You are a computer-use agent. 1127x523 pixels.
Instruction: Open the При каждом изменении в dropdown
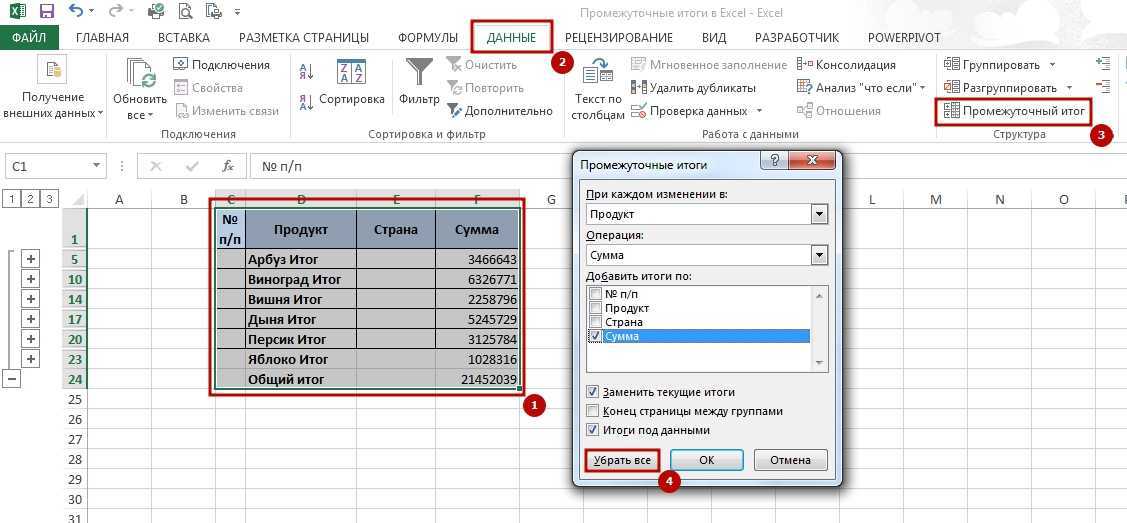tap(819, 214)
